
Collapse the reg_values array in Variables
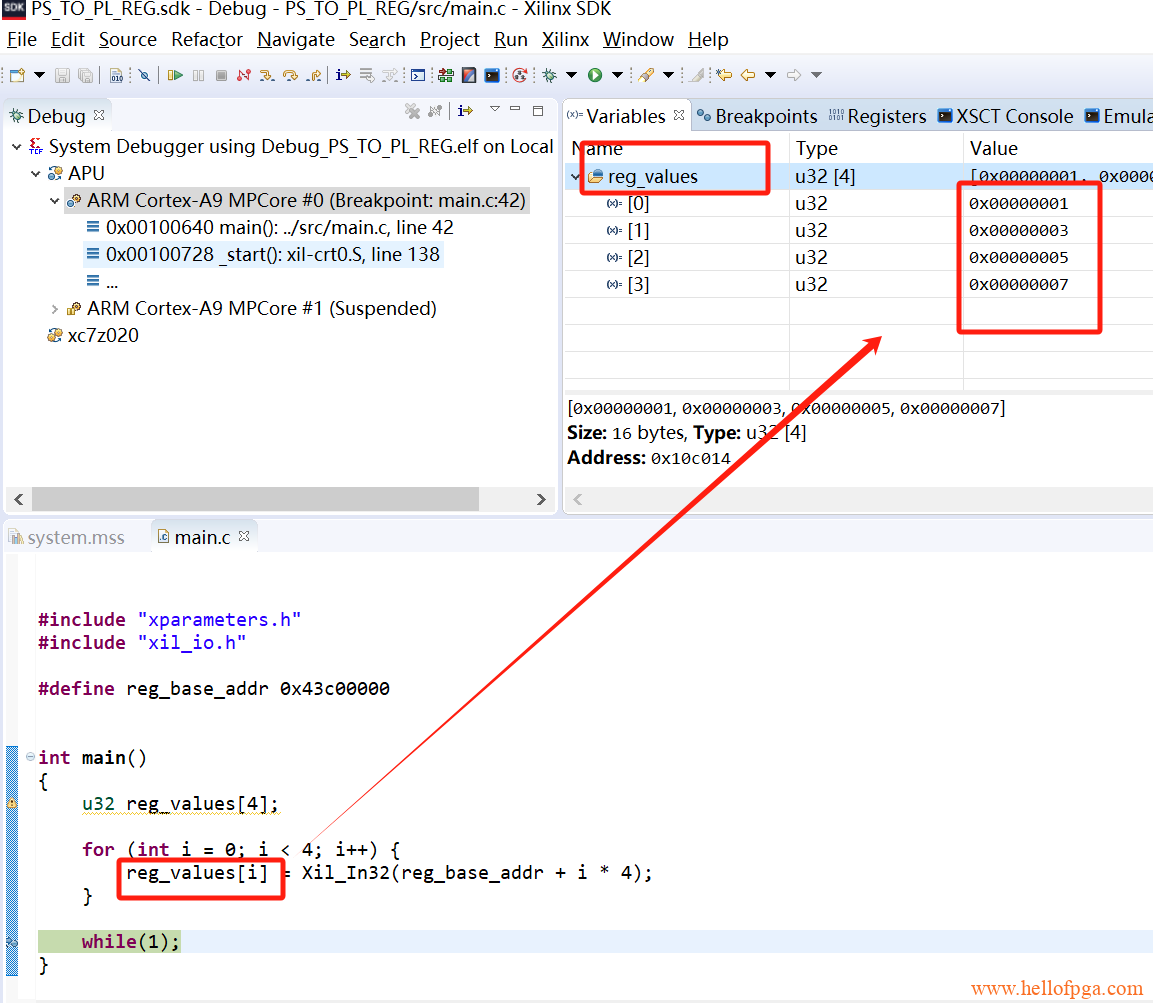pos(577,177)
